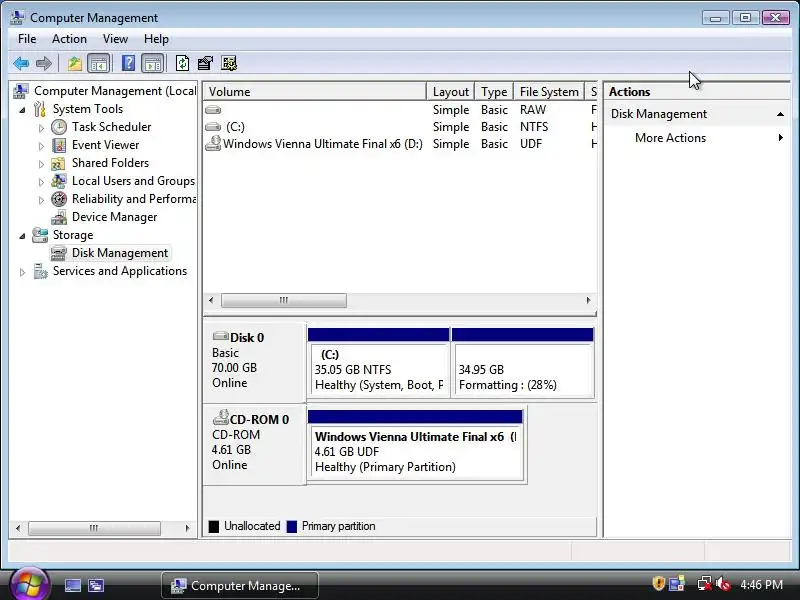
Task: Select Reliability and Performance icon
Action: click(59, 199)
